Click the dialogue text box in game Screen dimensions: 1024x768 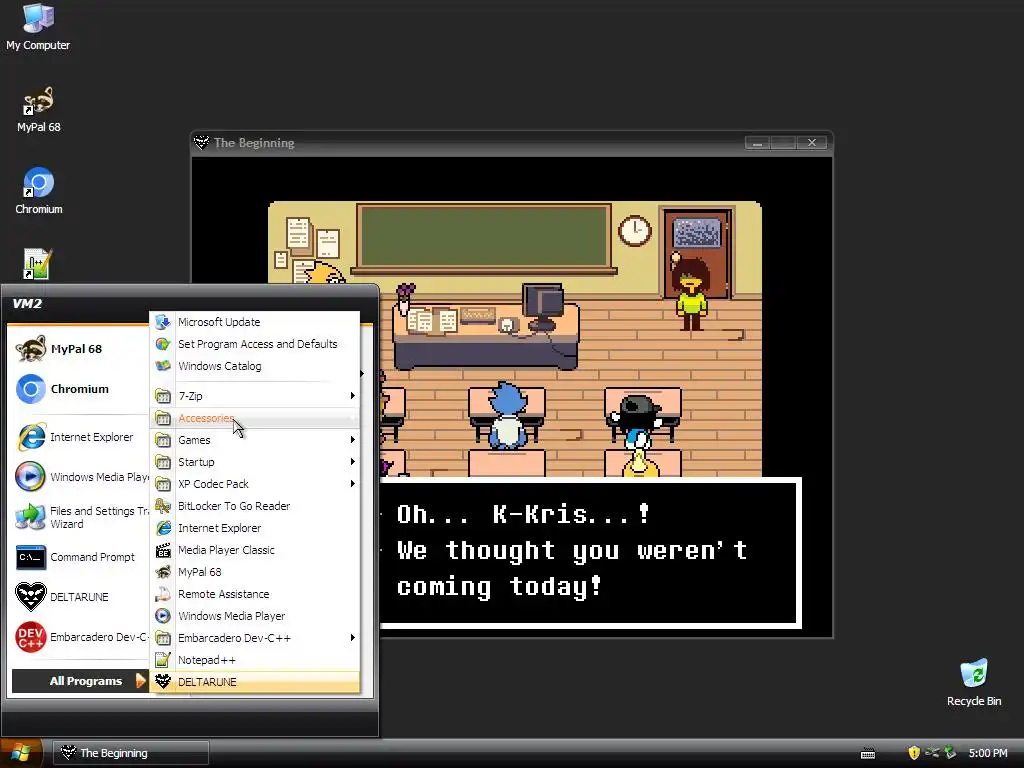point(590,552)
